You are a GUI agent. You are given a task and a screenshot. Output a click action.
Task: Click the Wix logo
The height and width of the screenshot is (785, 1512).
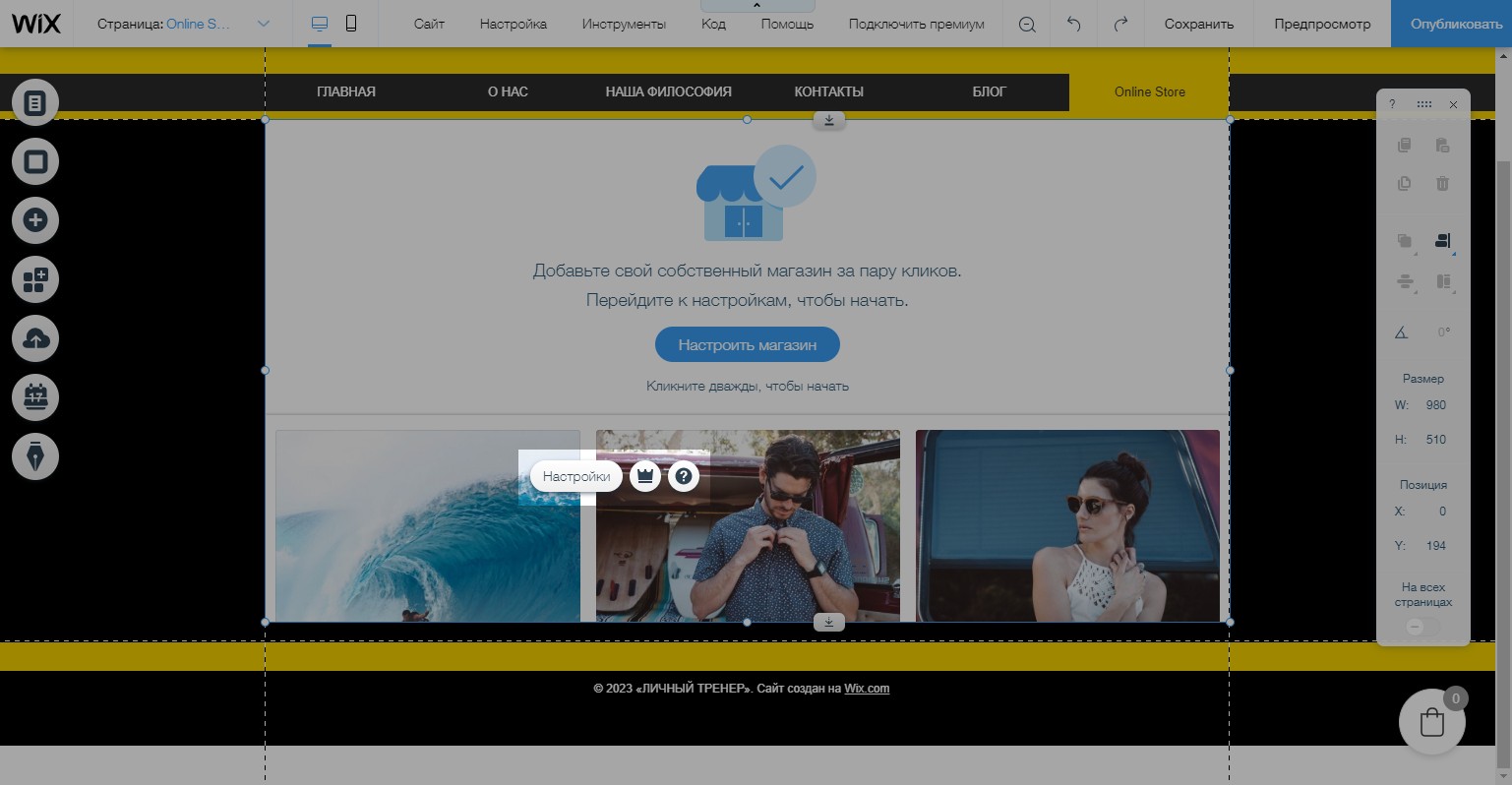point(35,24)
